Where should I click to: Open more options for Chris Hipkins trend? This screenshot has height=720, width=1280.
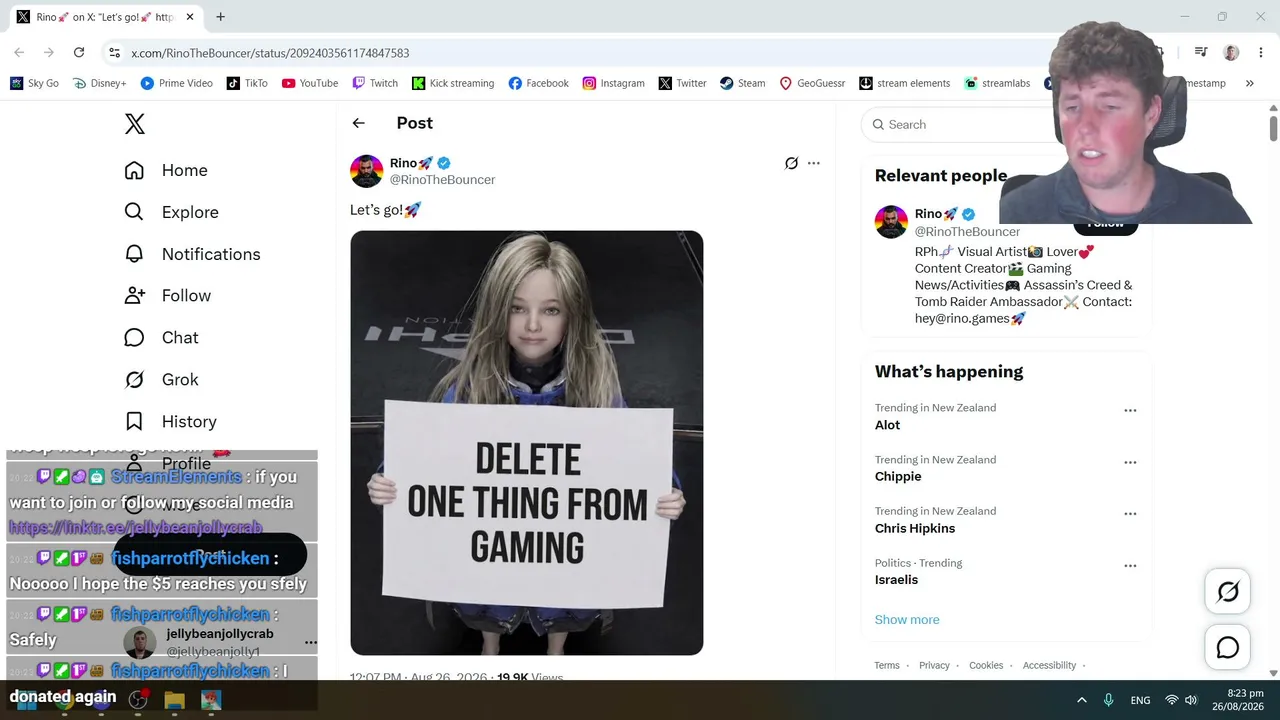tap(1130, 514)
